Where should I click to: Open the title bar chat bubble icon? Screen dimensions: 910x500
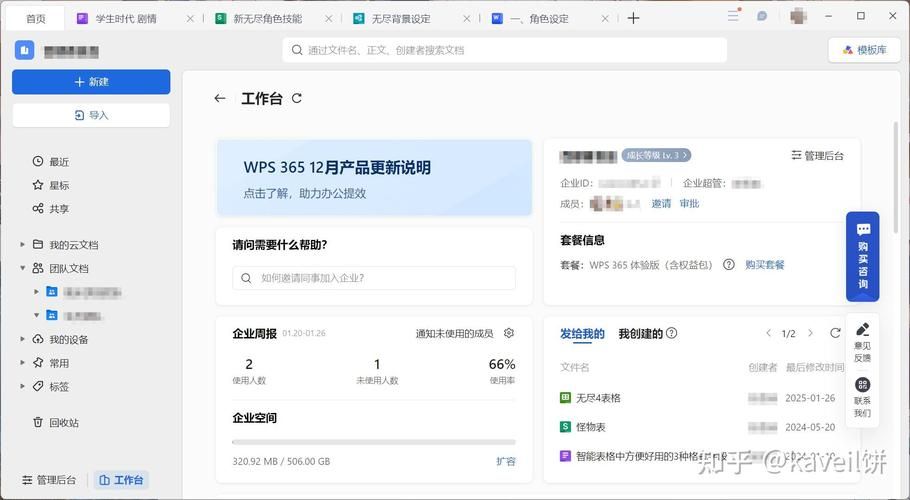click(x=762, y=16)
